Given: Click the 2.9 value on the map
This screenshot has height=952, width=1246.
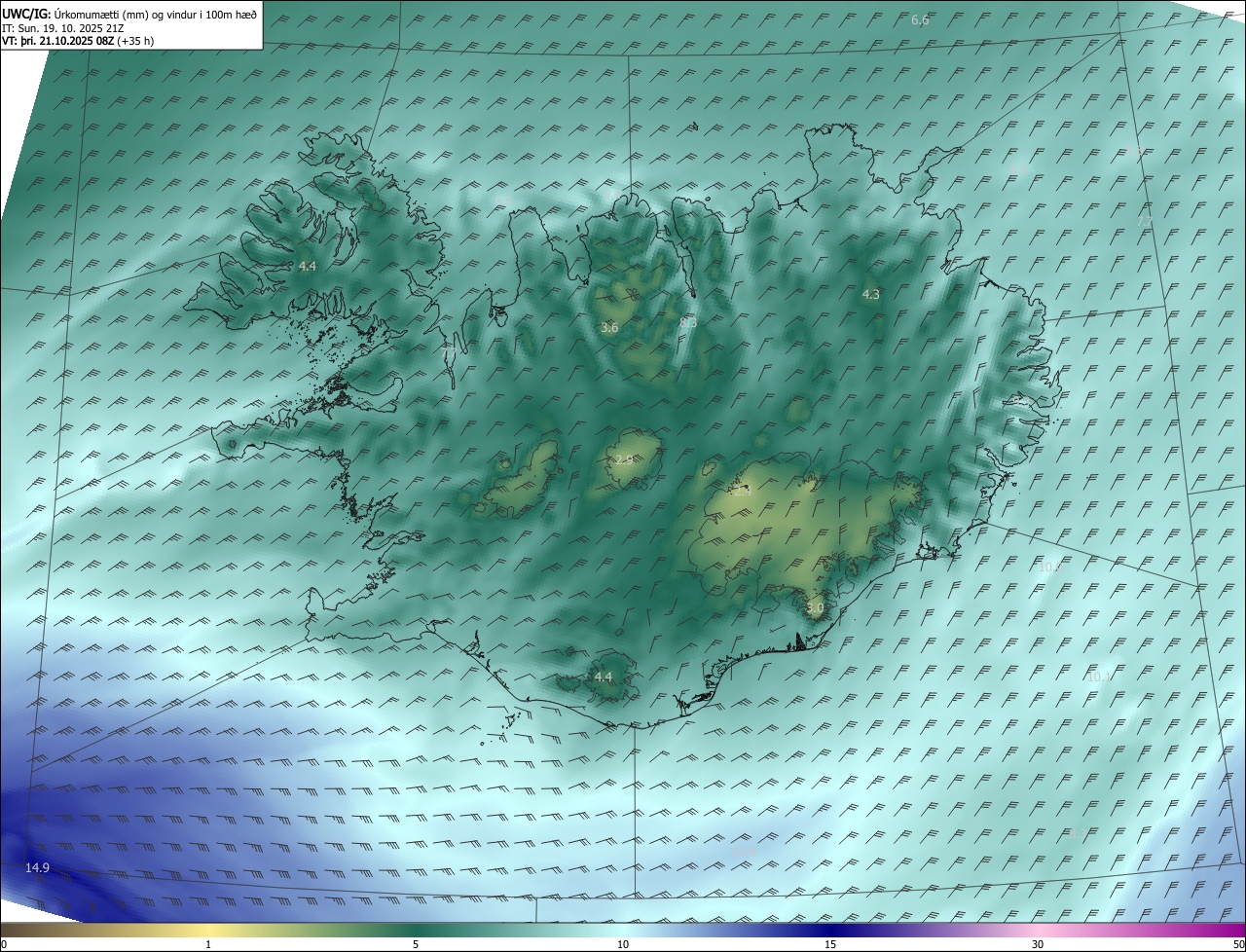Looking at the screenshot, I should click(x=625, y=459).
